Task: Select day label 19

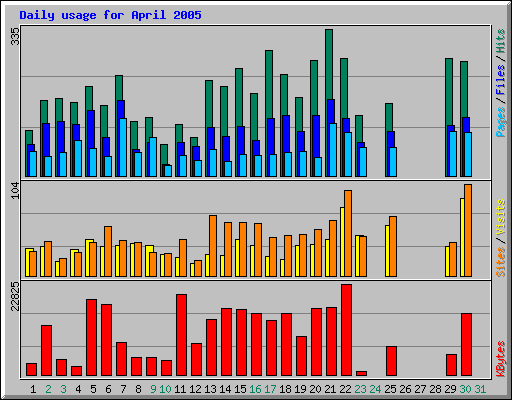Action: [x=300, y=389]
